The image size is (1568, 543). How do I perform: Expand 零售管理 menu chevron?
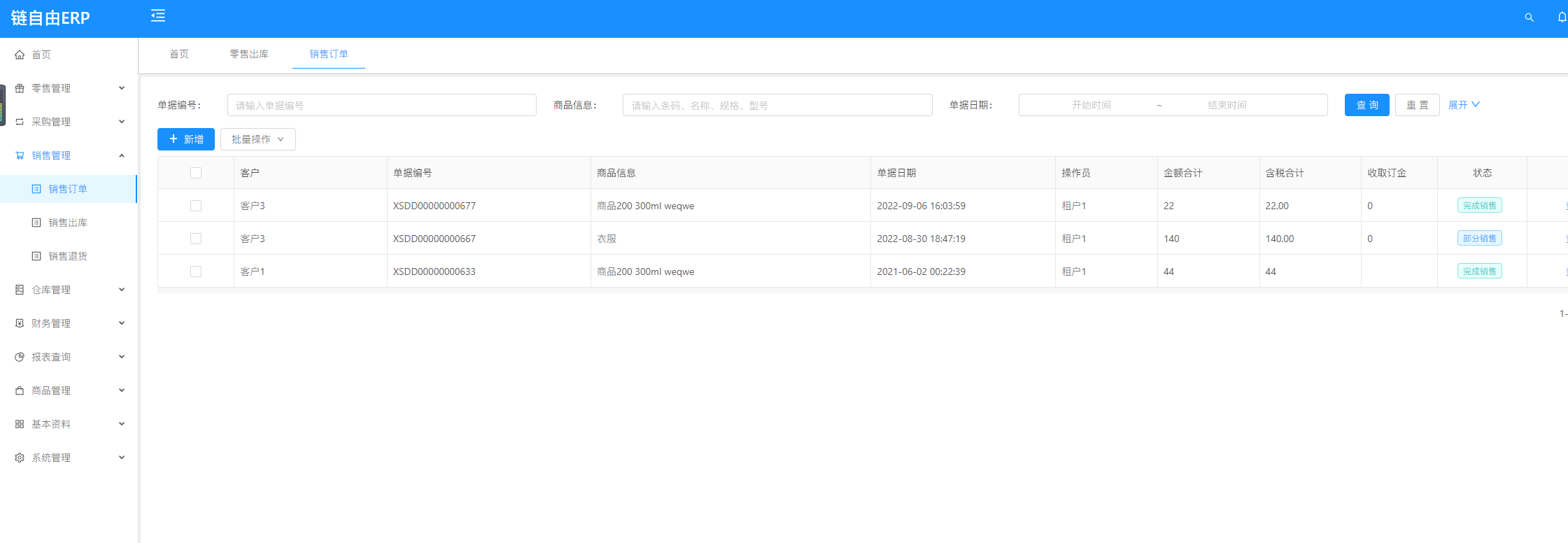pos(122,88)
